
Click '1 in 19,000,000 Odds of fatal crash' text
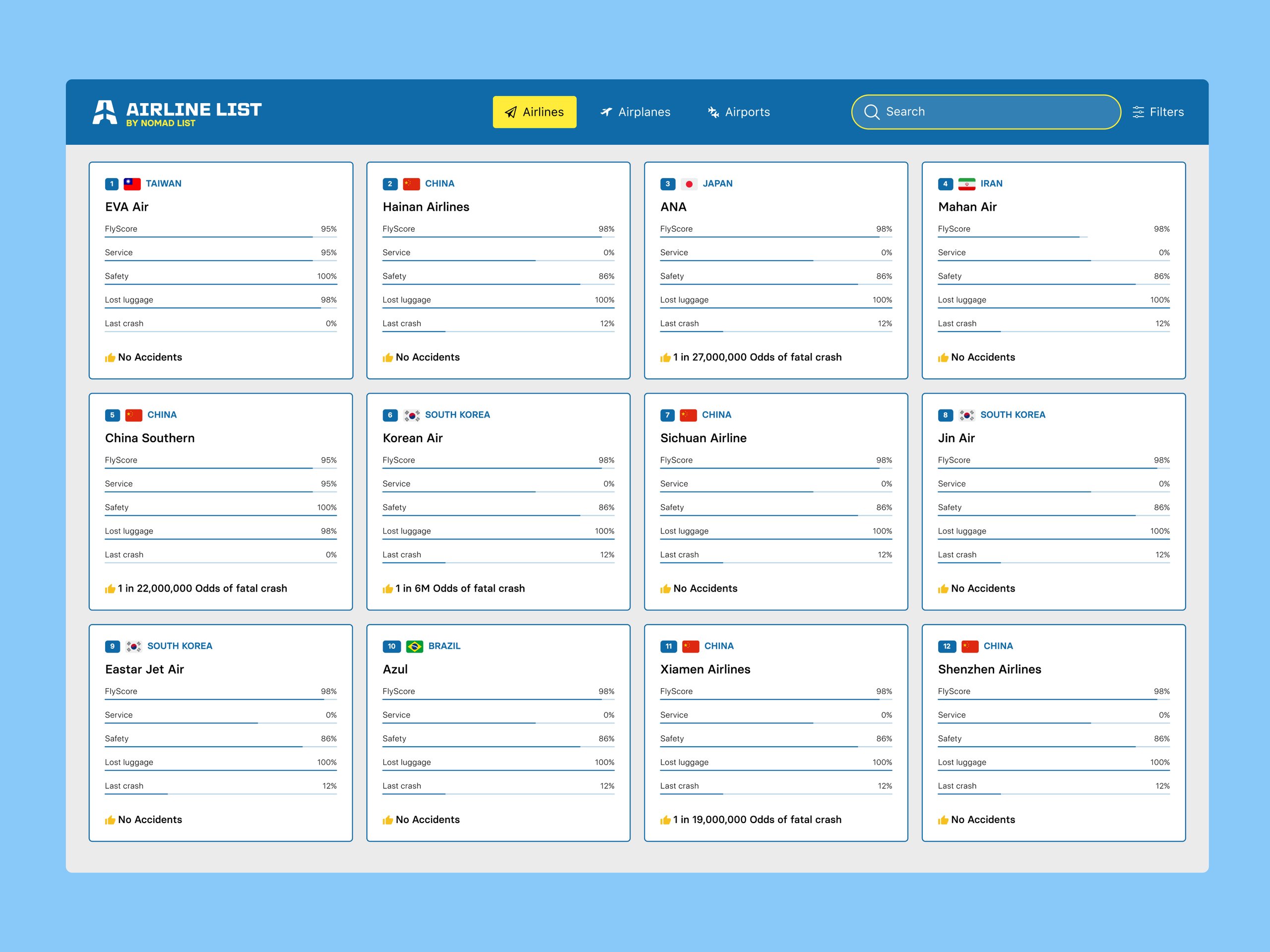tap(758, 820)
